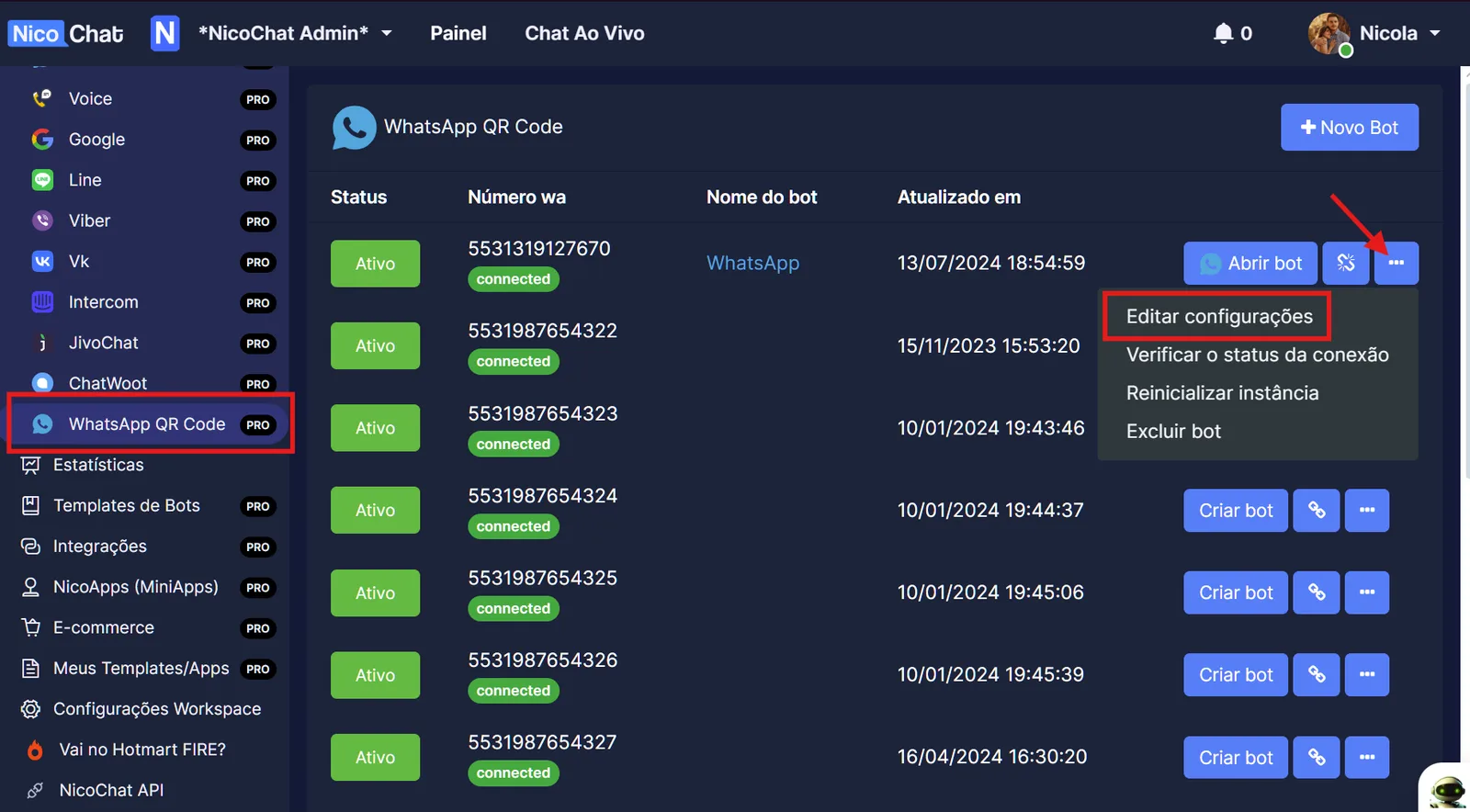Click the Line channel icon
The image size is (1470, 812).
[42, 180]
